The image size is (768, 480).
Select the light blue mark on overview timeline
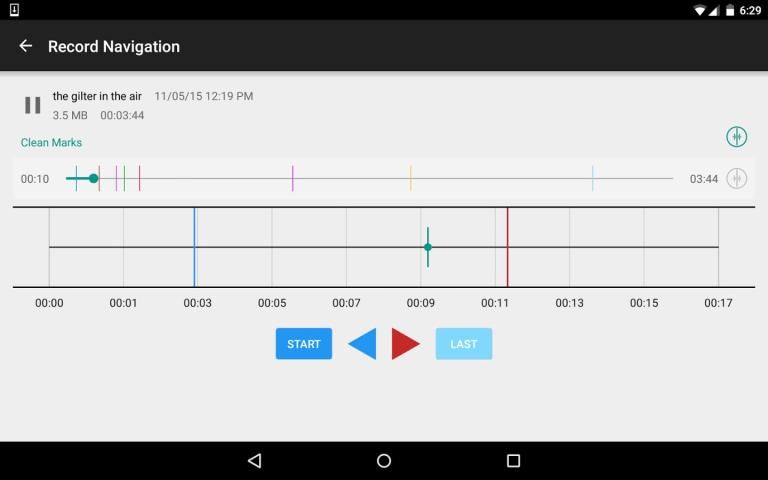592,178
